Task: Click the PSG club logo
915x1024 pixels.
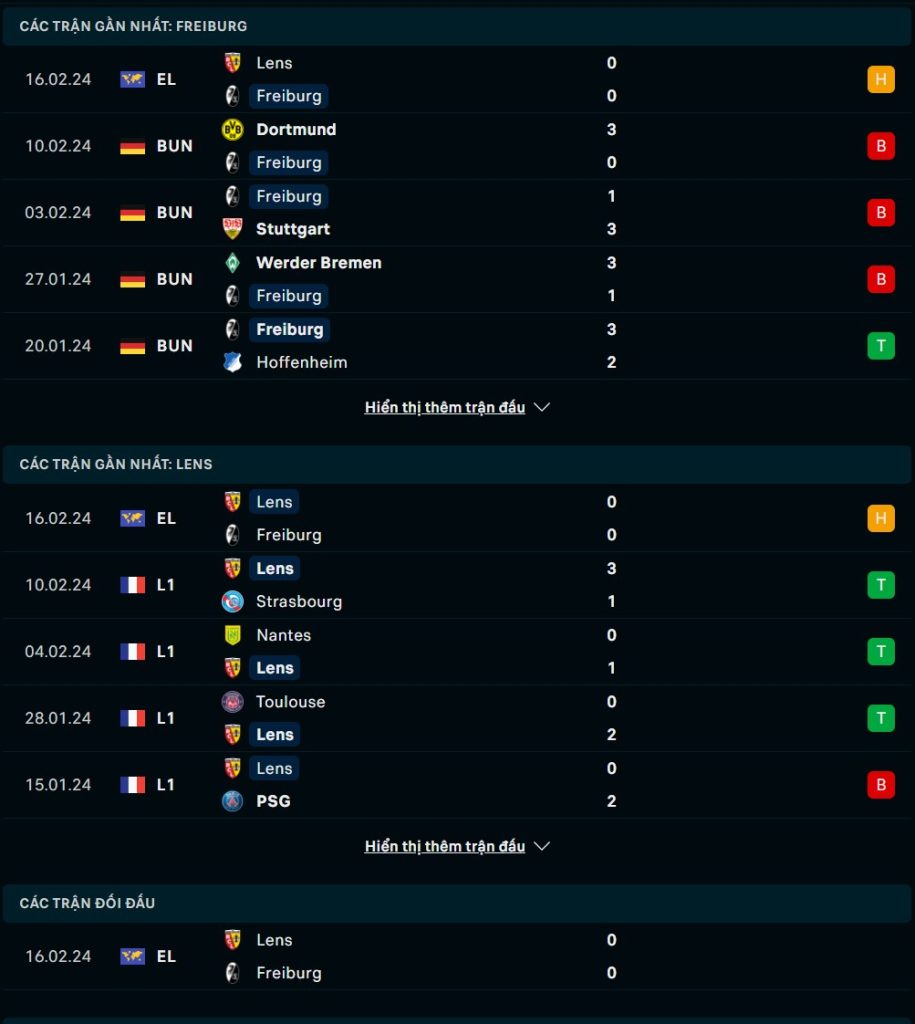Action: (233, 801)
